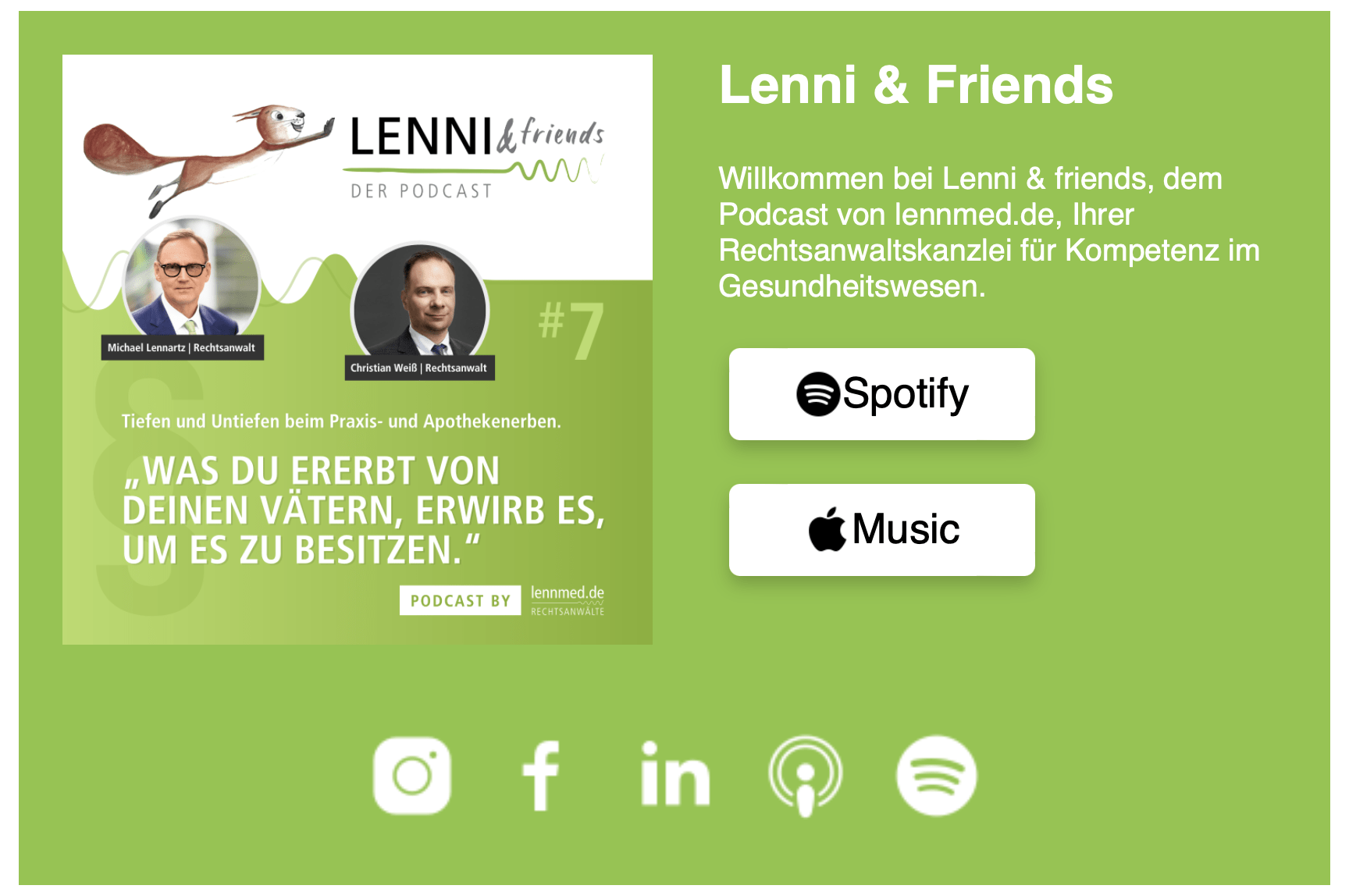Click the Christian Weiß | Rechtsanwalt label

[x=420, y=368]
